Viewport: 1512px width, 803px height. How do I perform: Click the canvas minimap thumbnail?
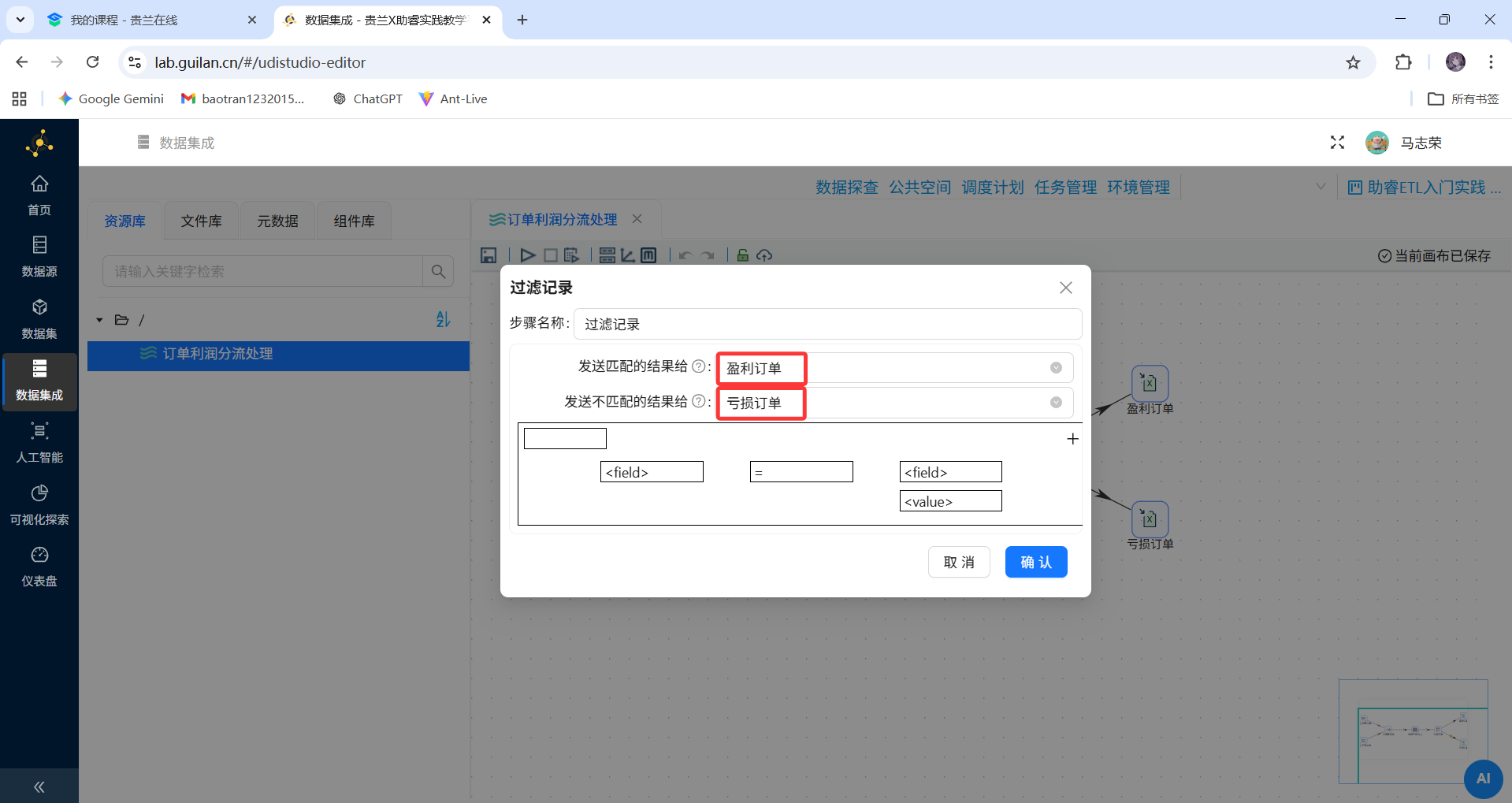(x=1413, y=731)
